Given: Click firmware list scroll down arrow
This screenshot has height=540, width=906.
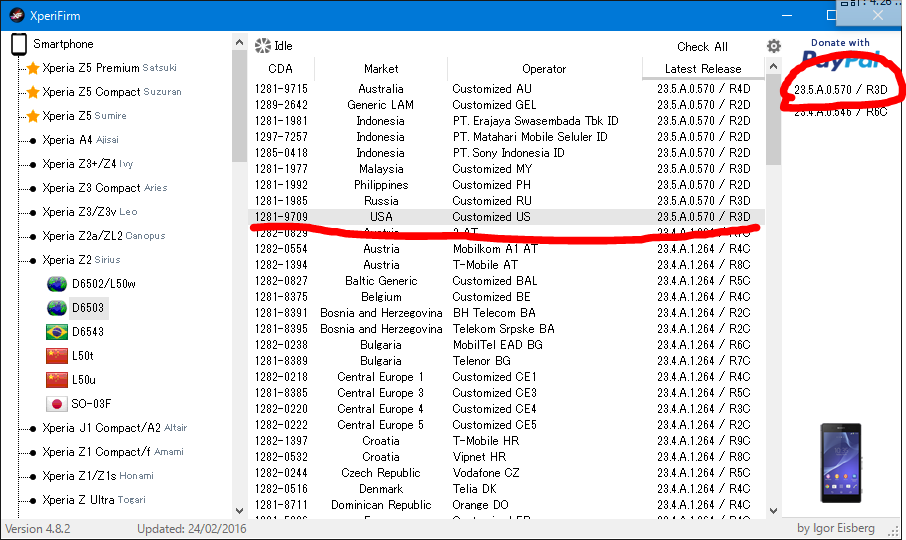Looking at the screenshot, I should [x=773, y=511].
